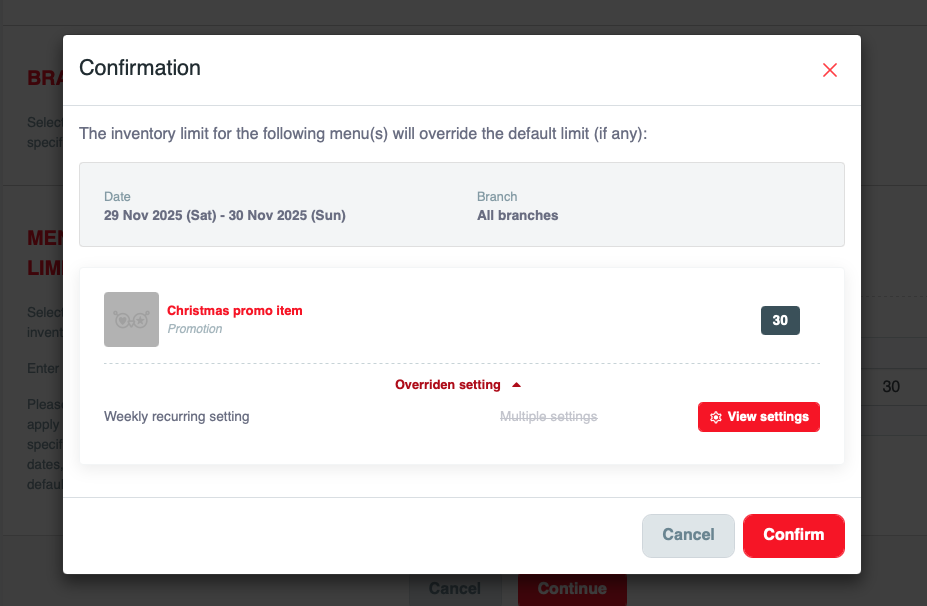
Task: Click the dimmed Cancel button behind the dialog
Action: pos(454,589)
